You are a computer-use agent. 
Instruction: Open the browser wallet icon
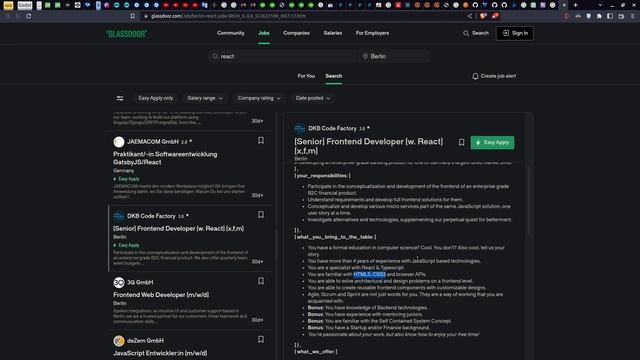point(621,16)
